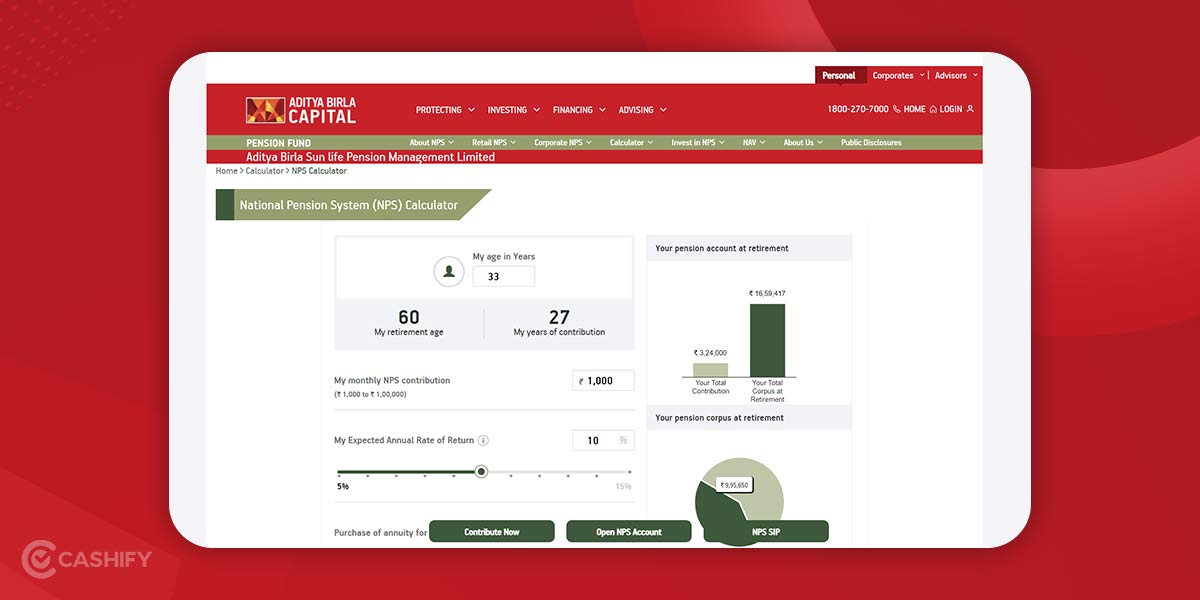Click the HOME house icon in the header

[934, 109]
